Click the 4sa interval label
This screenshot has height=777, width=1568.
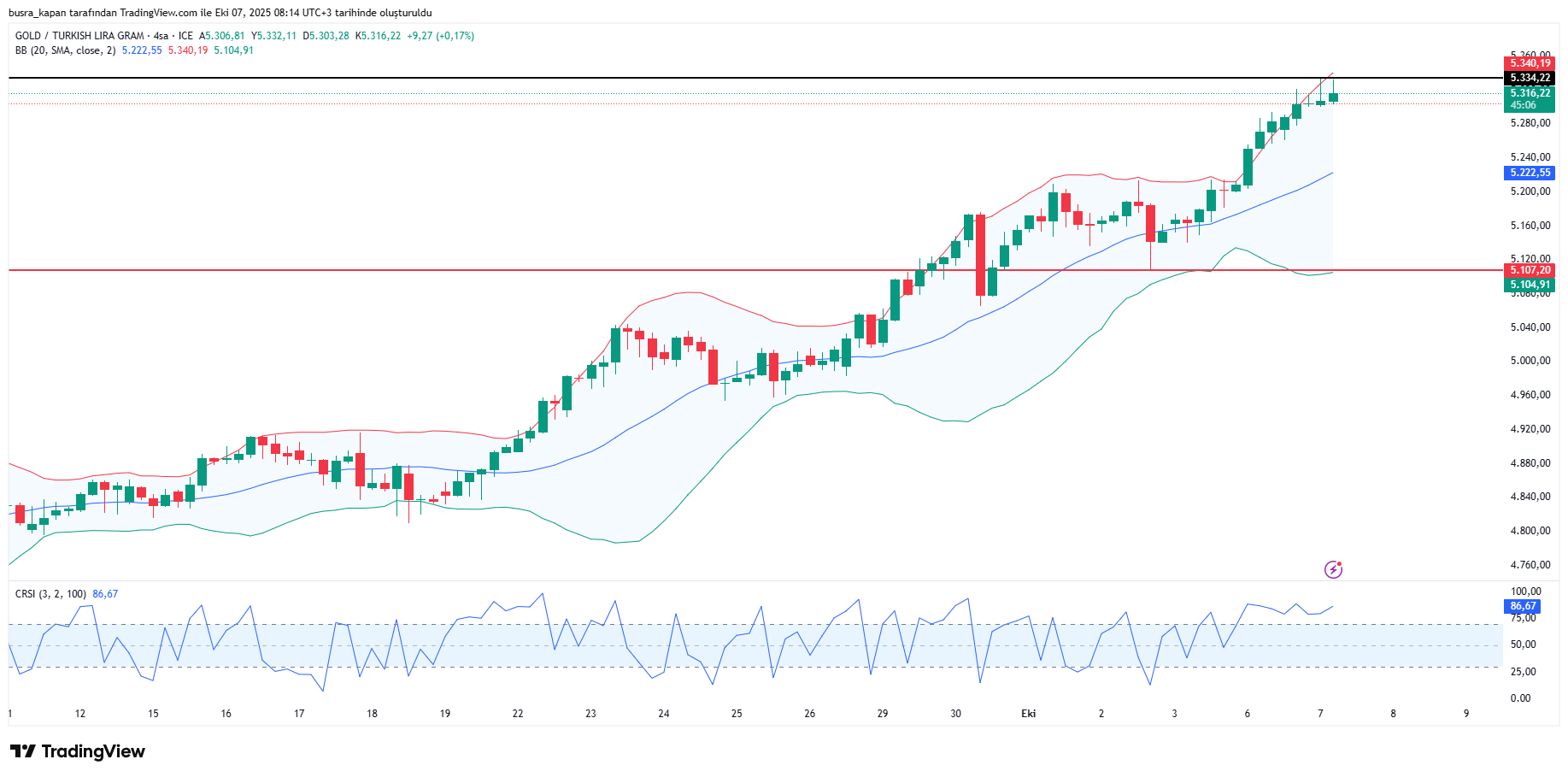[161, 36]
